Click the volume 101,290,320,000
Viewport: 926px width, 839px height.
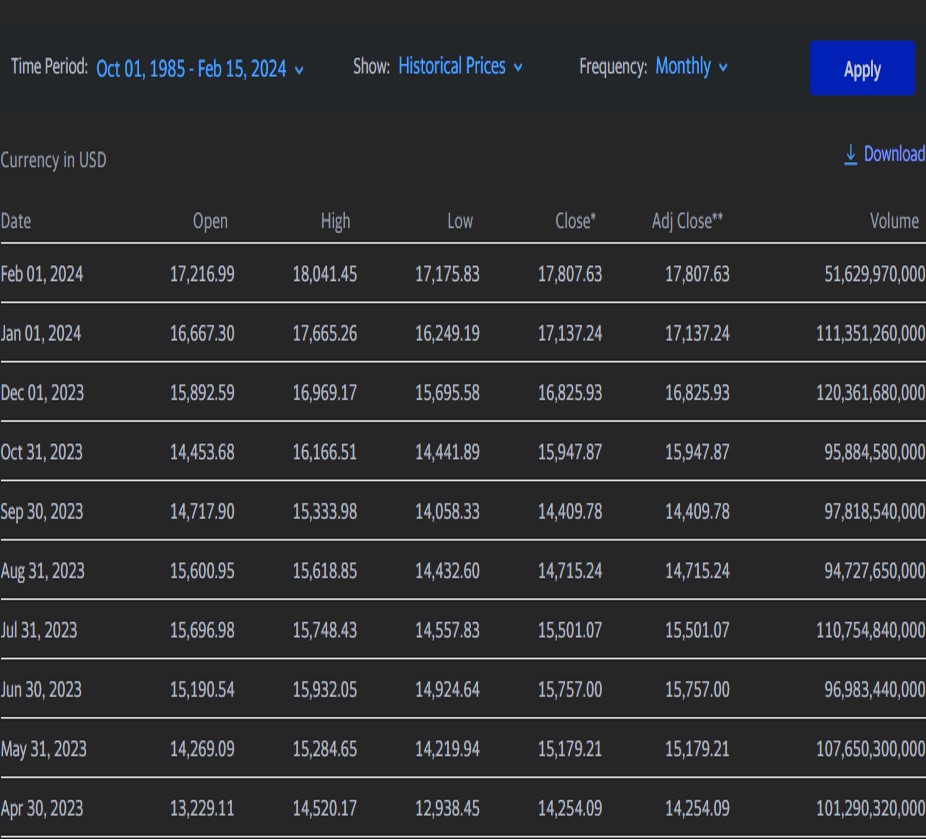(870, 808)
